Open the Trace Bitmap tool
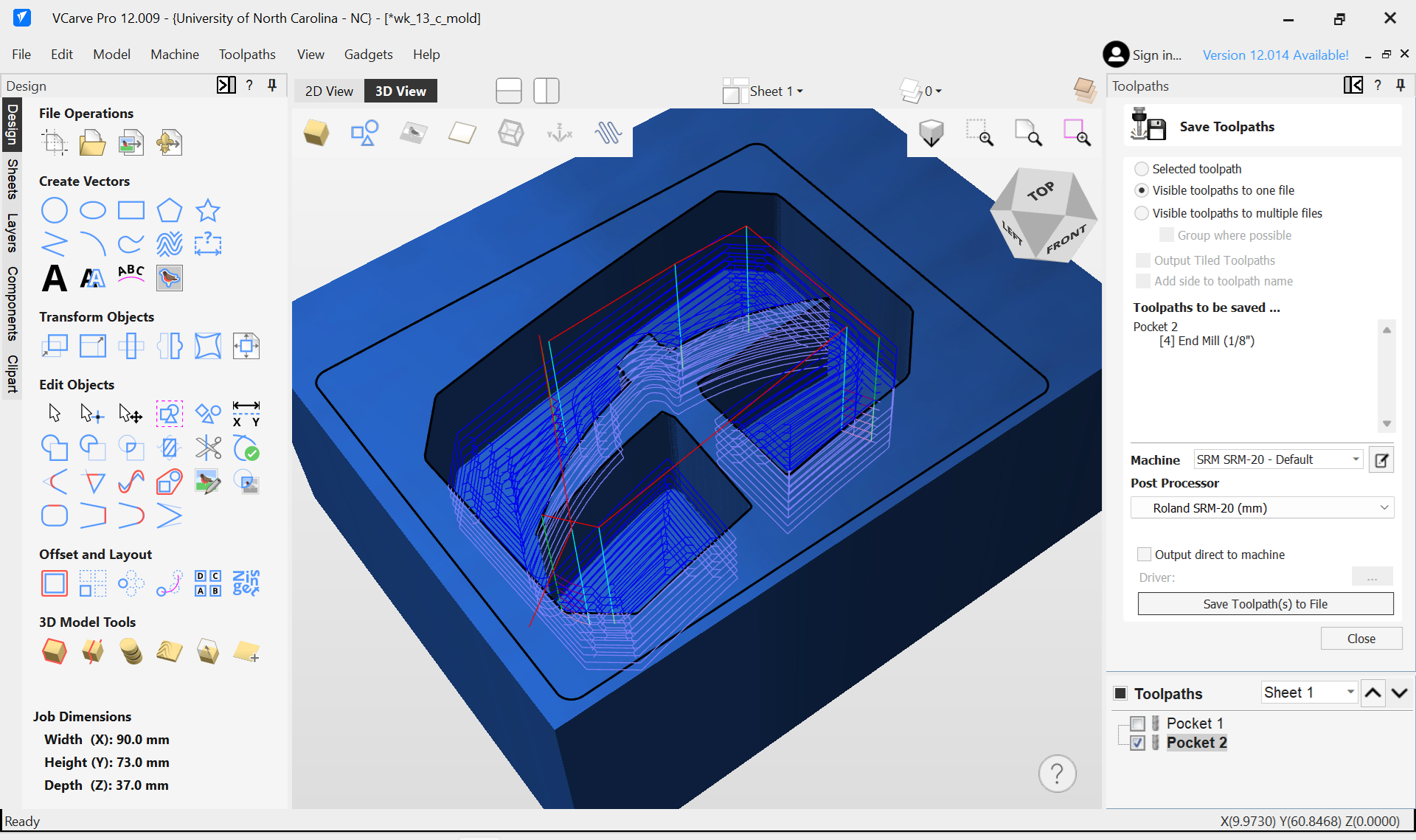Screen dimensions: 1416x840 pyautogui.click(x=170, y=278)
